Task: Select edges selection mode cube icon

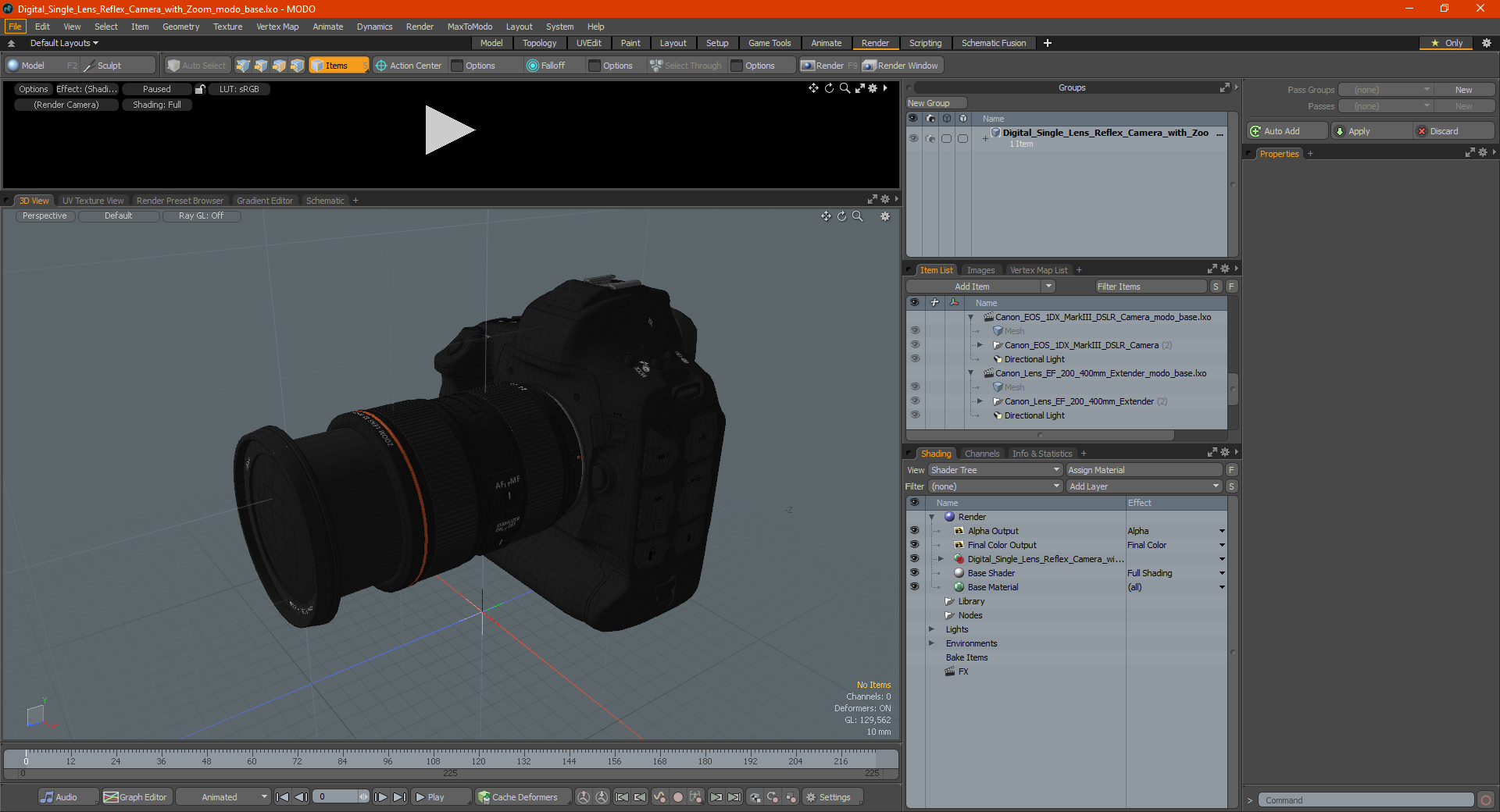Action: pos(261,66)
